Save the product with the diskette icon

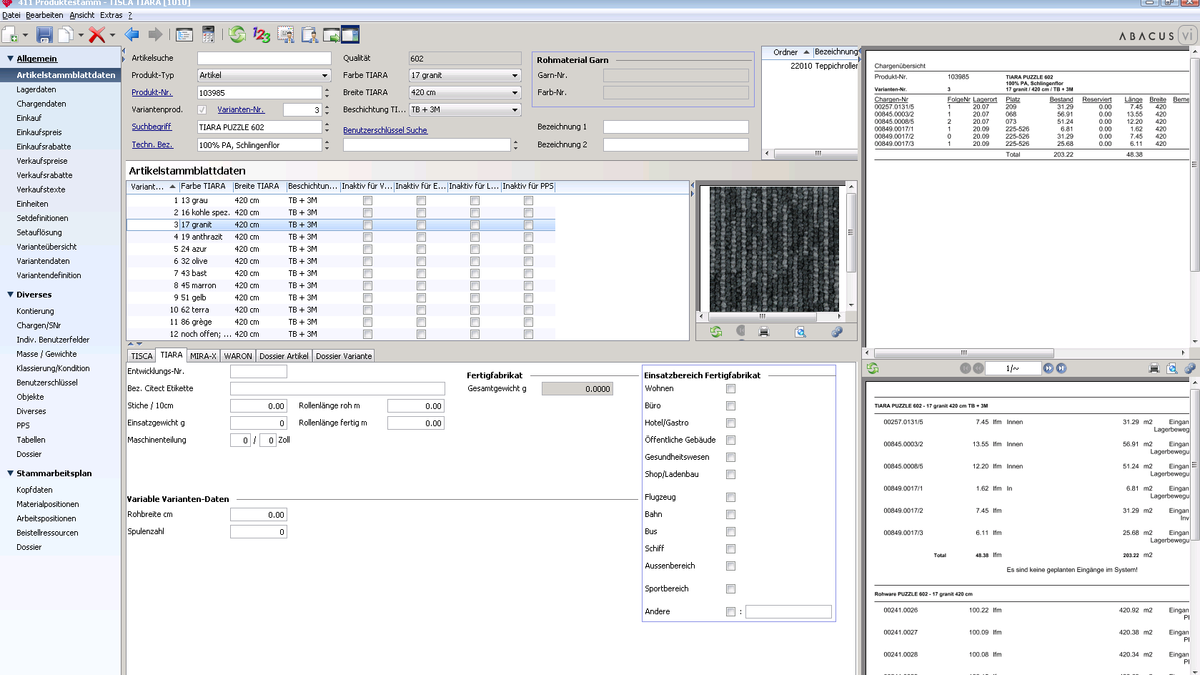[44, 35]
